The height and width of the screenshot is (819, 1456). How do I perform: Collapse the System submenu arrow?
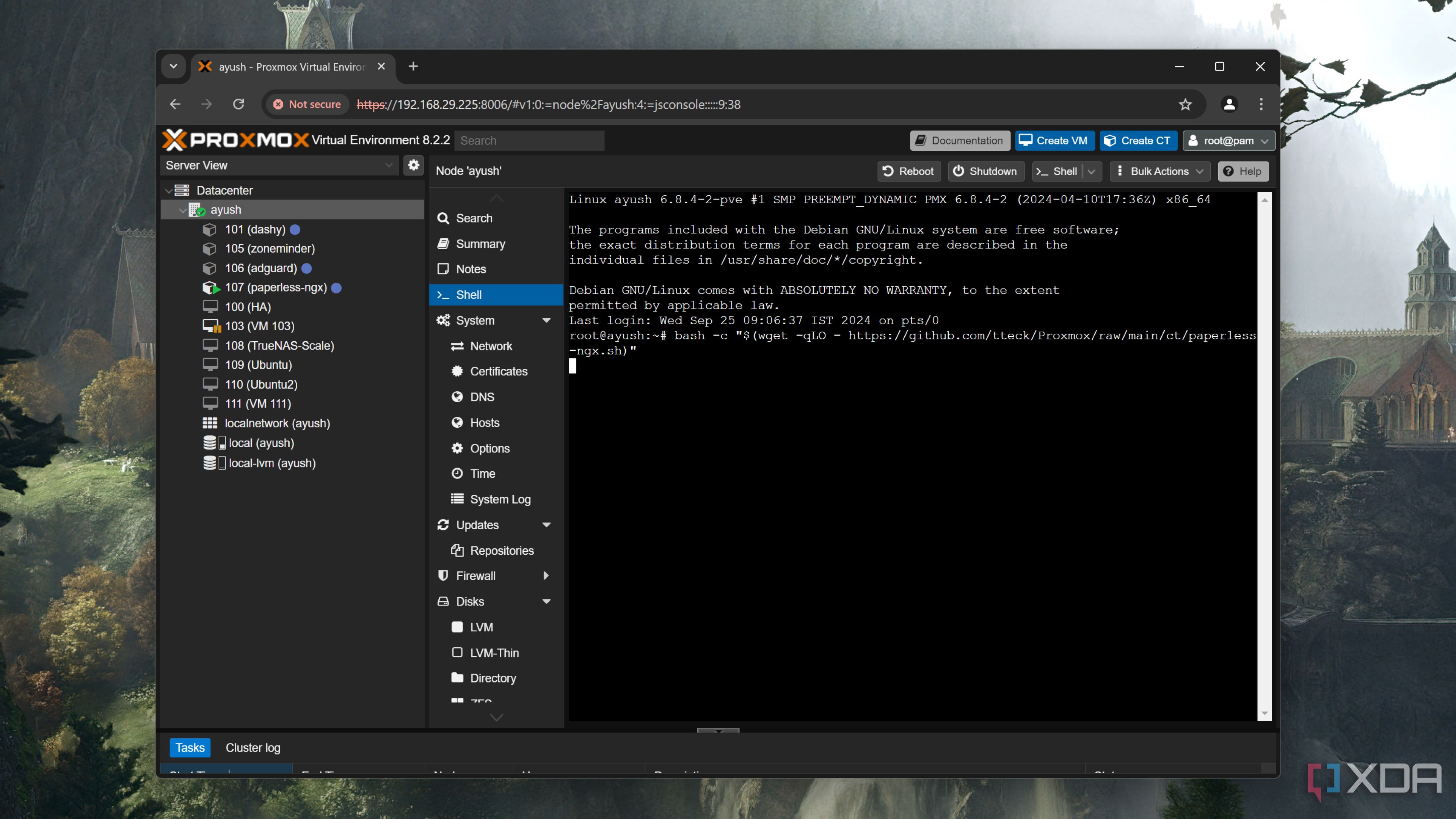point(546,320)
